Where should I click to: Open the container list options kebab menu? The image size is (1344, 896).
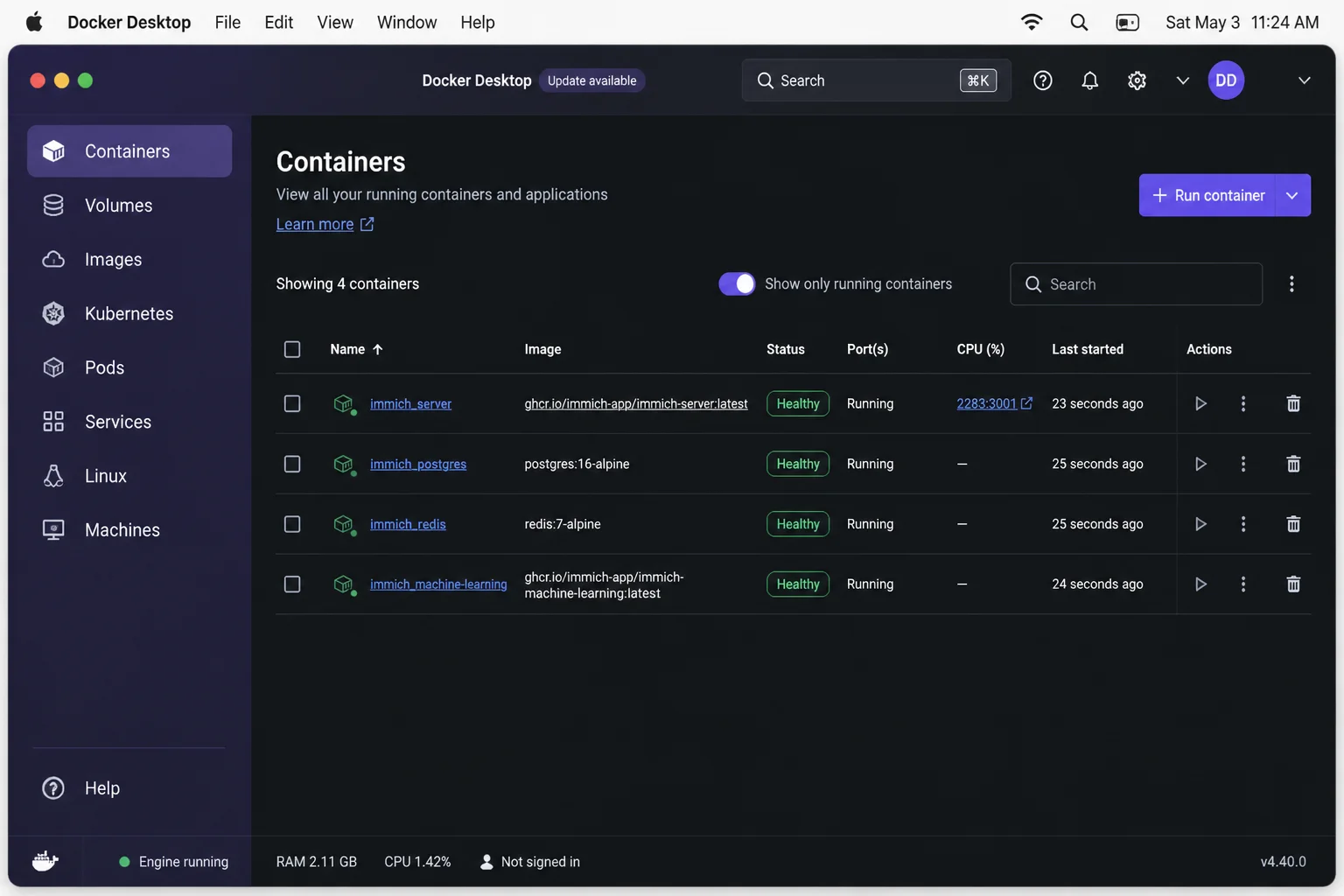coord(1291,283)
